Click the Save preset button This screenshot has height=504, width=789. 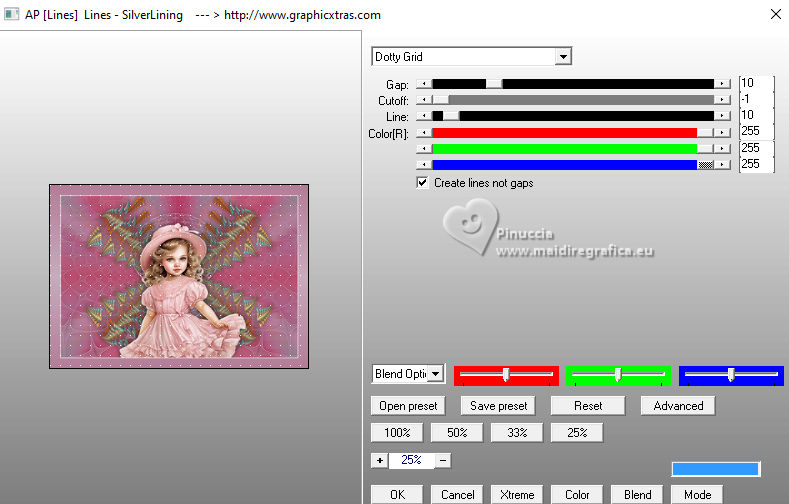point(498,406)
